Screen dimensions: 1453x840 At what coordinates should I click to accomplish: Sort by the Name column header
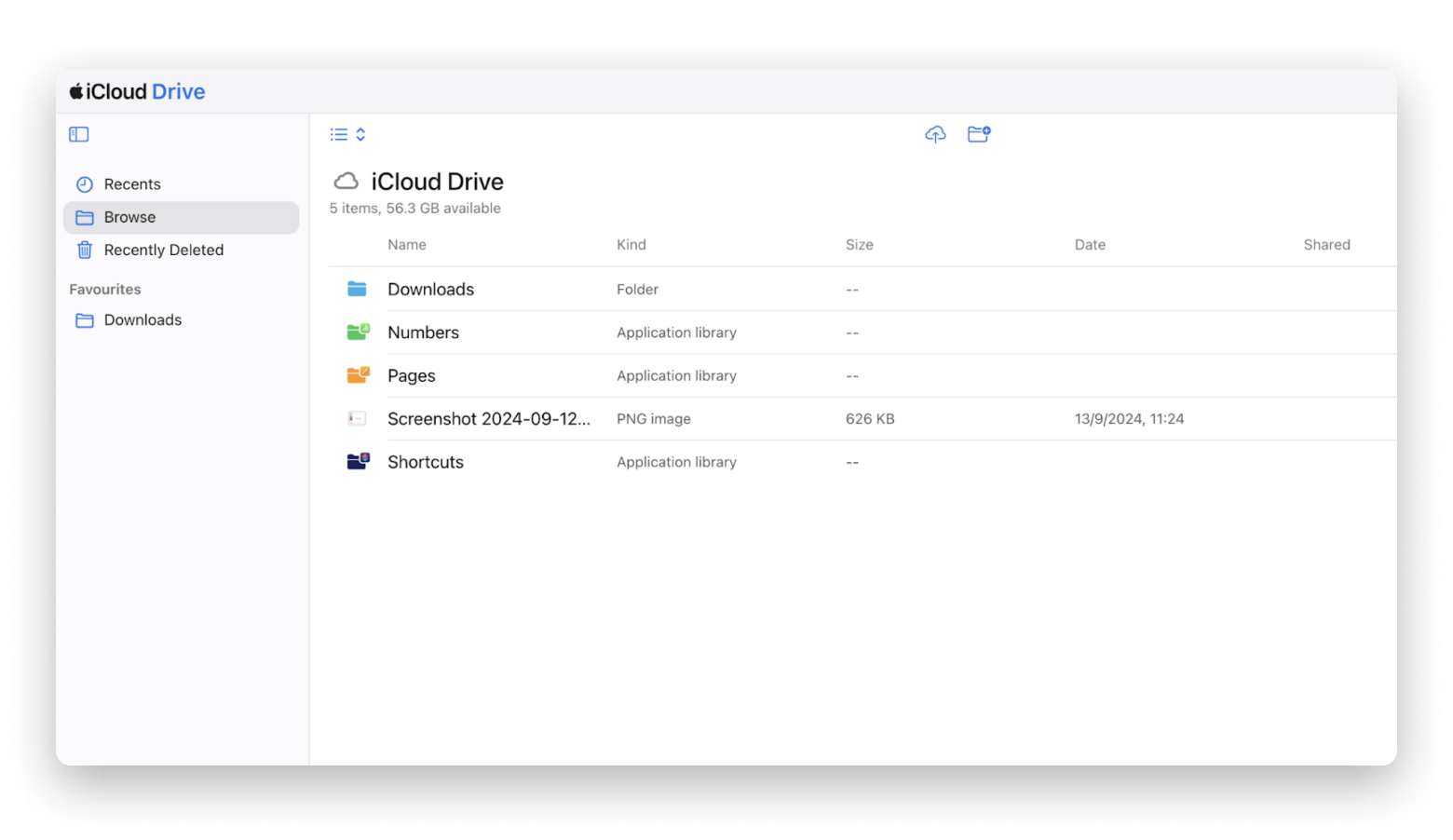click(407, 245)
